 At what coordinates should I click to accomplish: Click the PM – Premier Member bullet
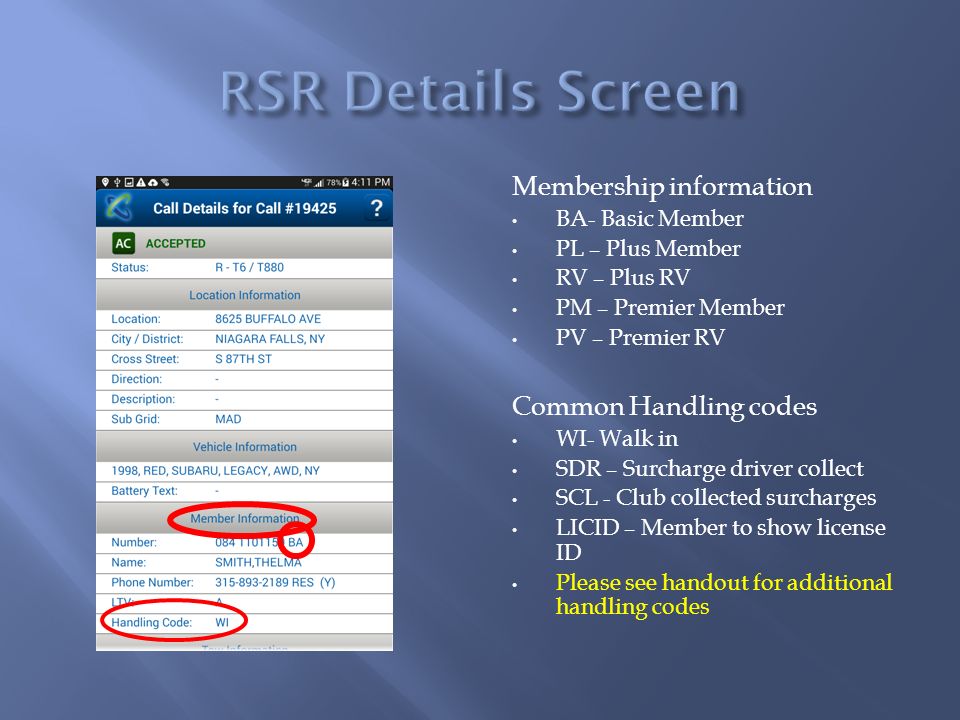tap(670, 307)
